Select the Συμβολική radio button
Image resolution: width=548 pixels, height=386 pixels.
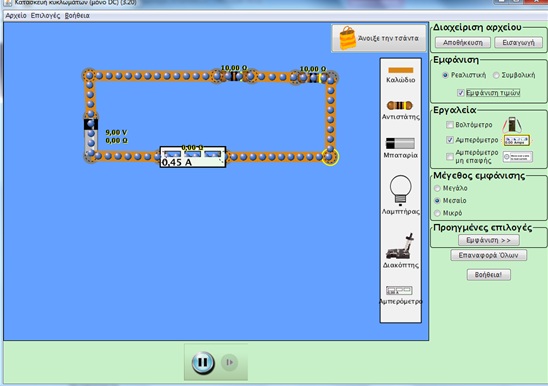tap(496, 75)
